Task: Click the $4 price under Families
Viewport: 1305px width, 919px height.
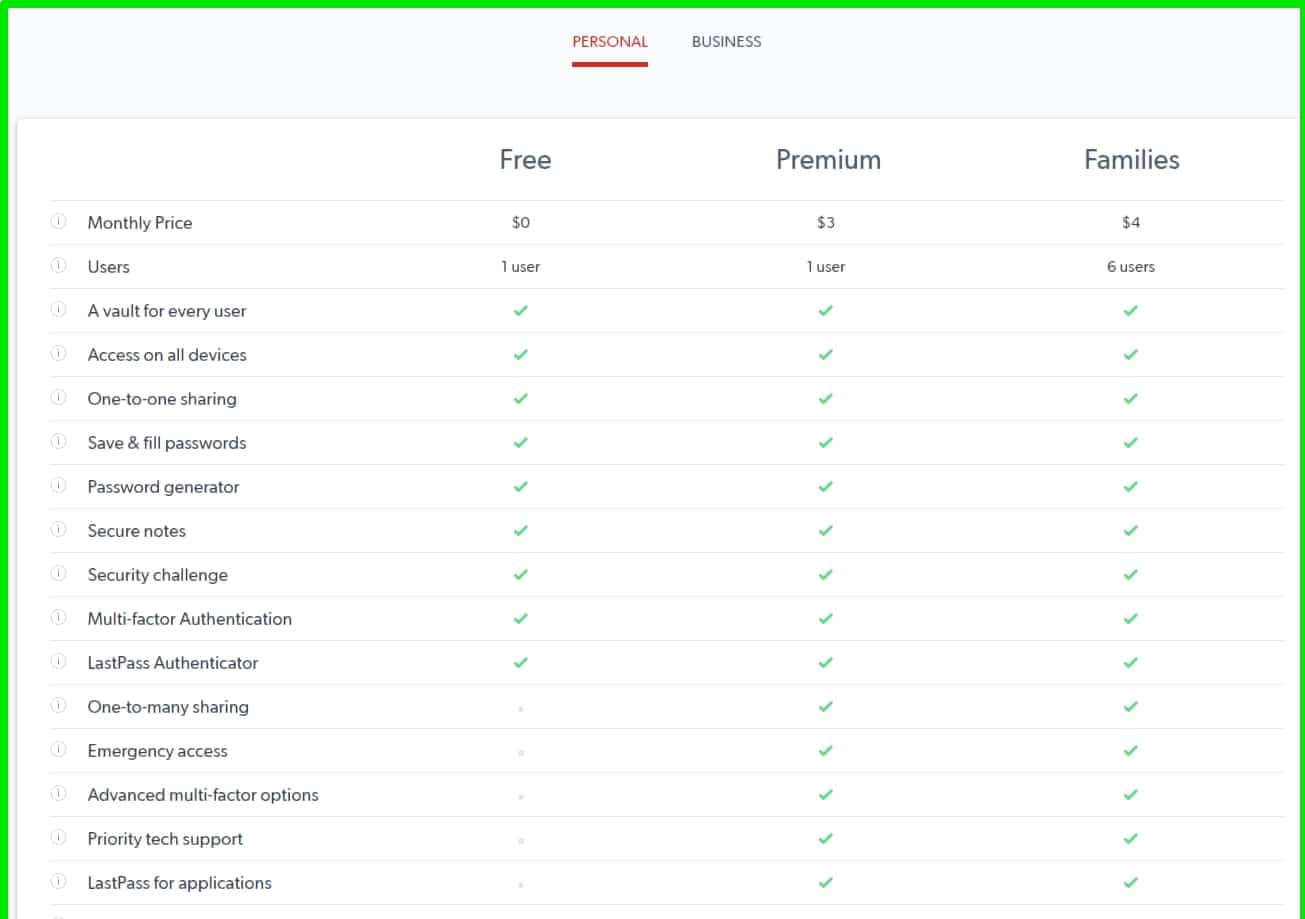Action: point(1131,223)
